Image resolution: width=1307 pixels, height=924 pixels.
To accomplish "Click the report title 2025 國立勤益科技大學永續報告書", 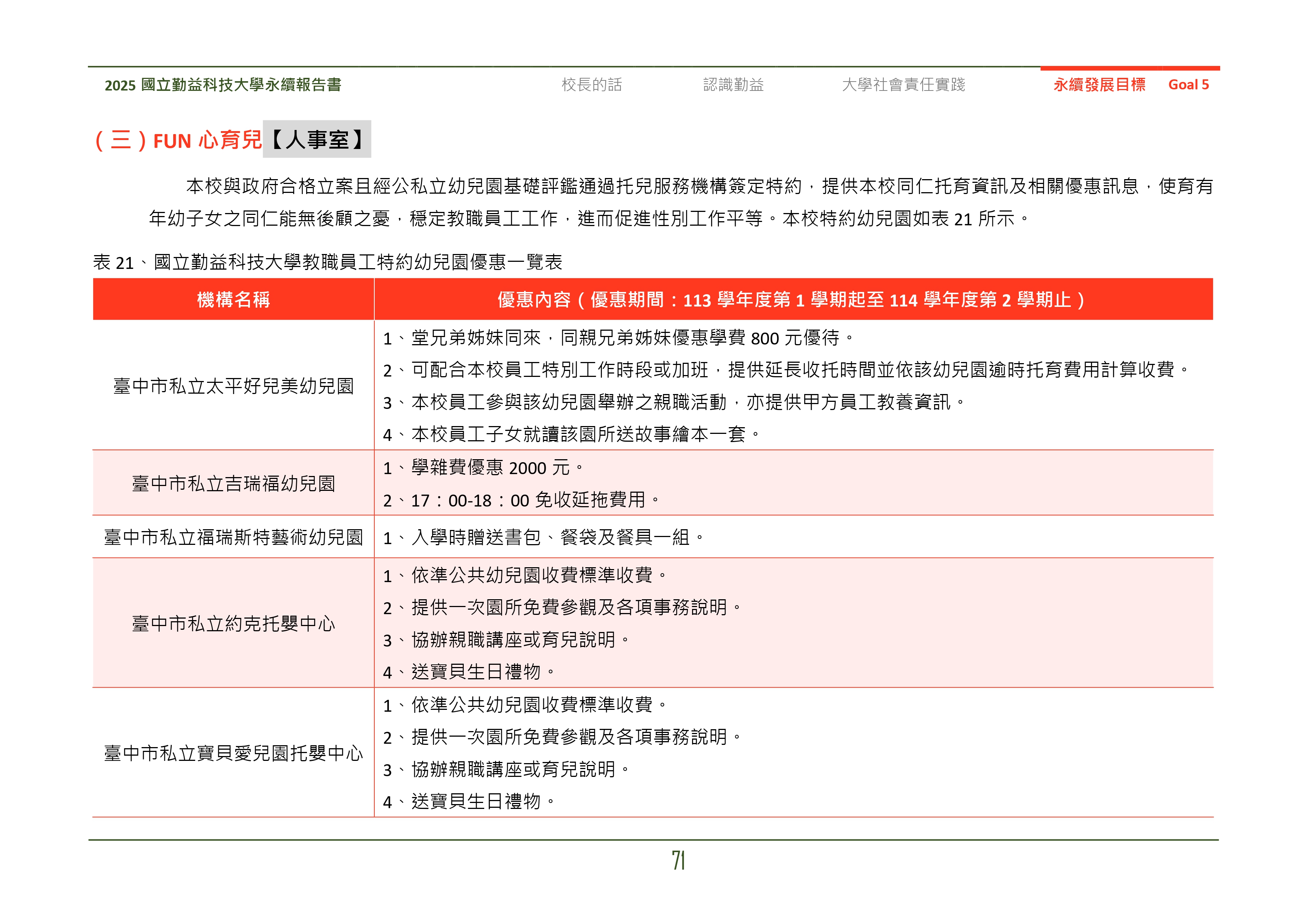I will [x=223, y=85].
